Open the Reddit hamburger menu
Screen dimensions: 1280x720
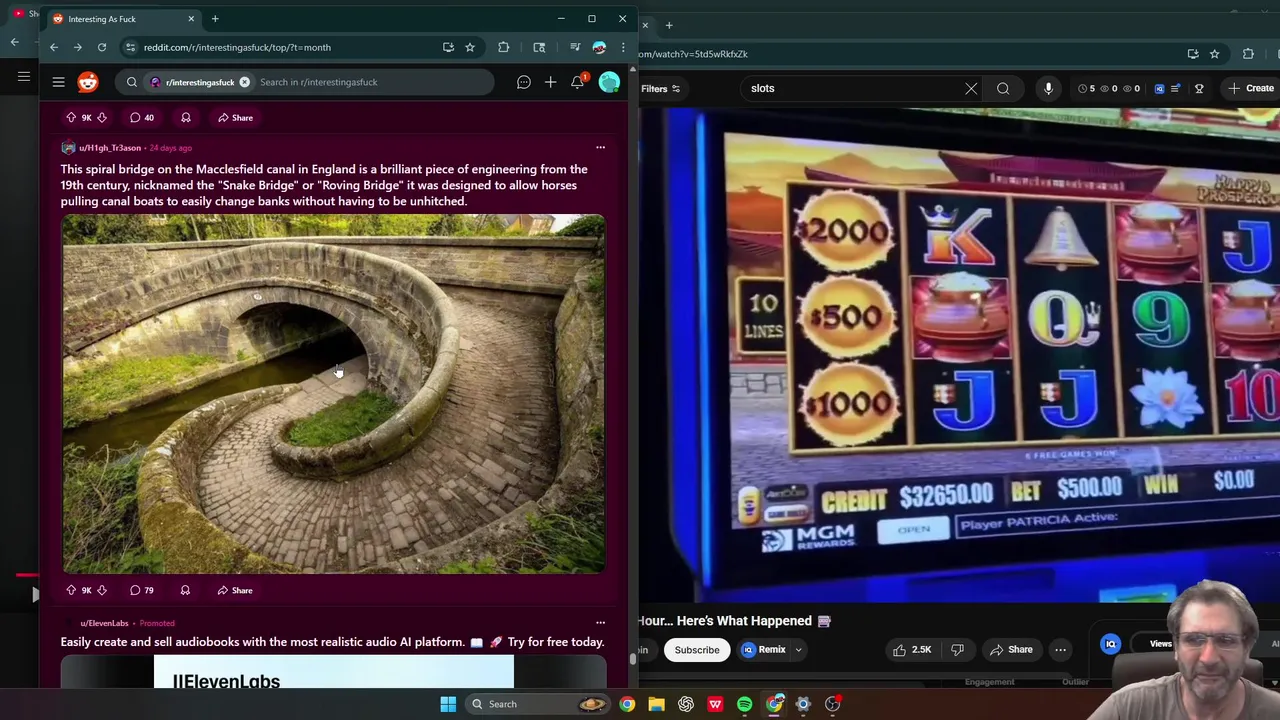click(58, 82)
